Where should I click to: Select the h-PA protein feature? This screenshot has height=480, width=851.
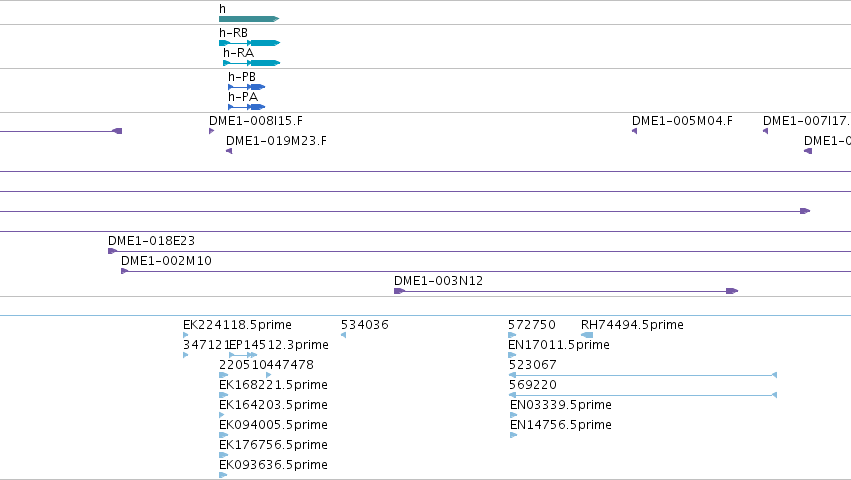tap(246, 107)
